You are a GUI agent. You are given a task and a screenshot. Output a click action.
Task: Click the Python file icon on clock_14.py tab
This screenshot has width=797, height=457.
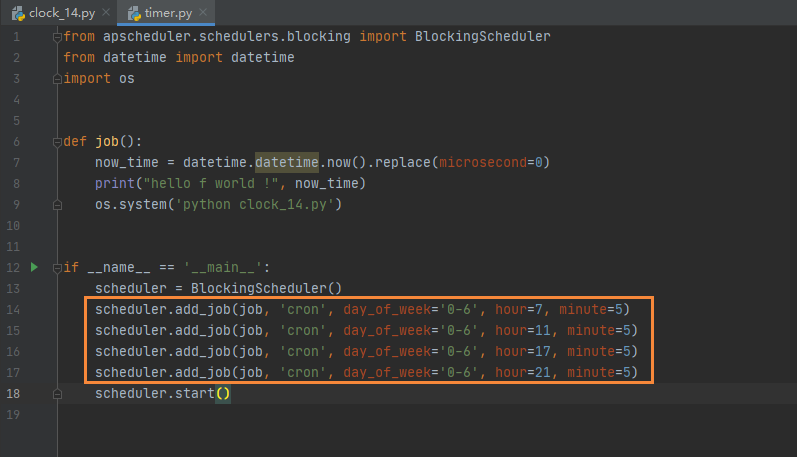[18, 13]
